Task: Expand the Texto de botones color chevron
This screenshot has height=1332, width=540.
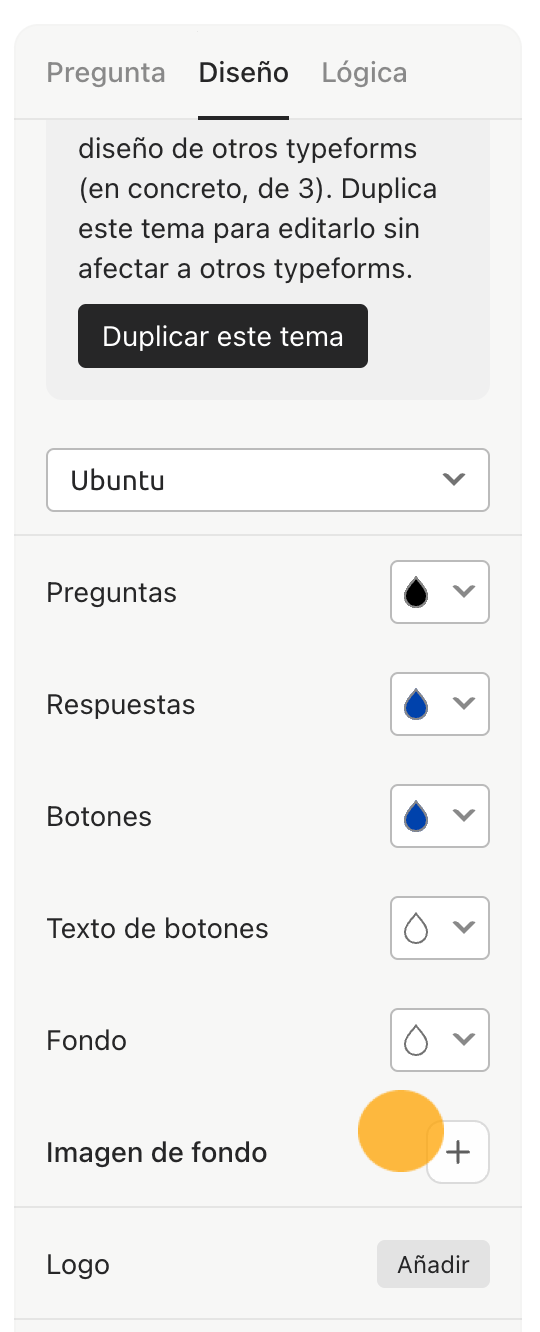Action: [463, 927]
